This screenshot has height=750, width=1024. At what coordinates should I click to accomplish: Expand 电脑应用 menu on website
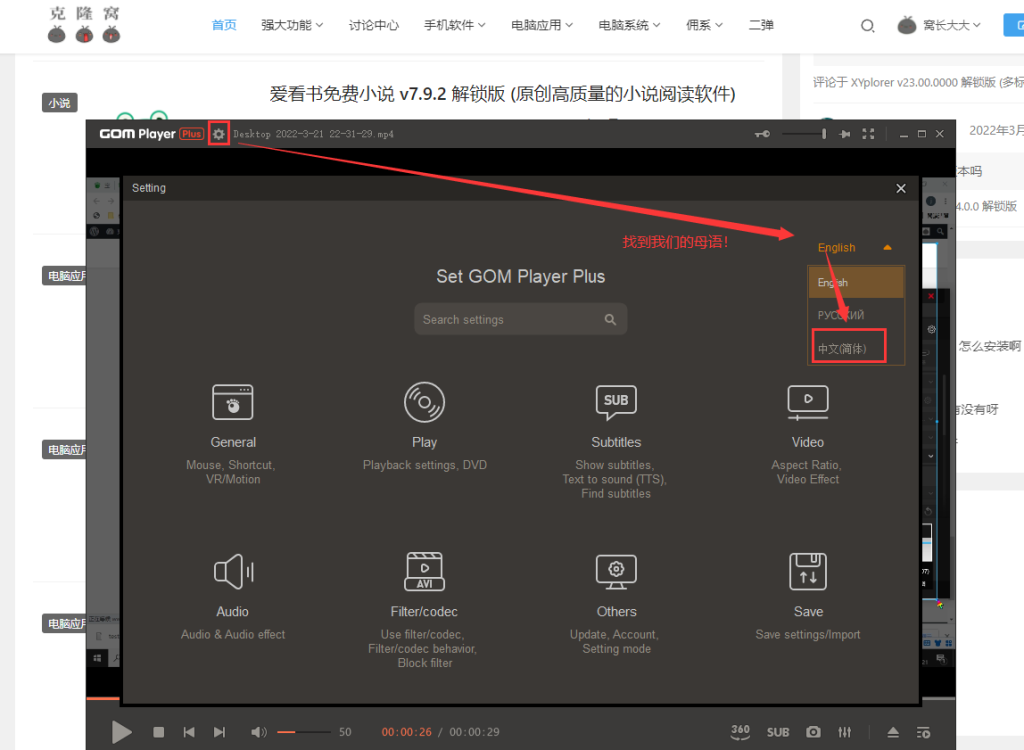point(542,25)
